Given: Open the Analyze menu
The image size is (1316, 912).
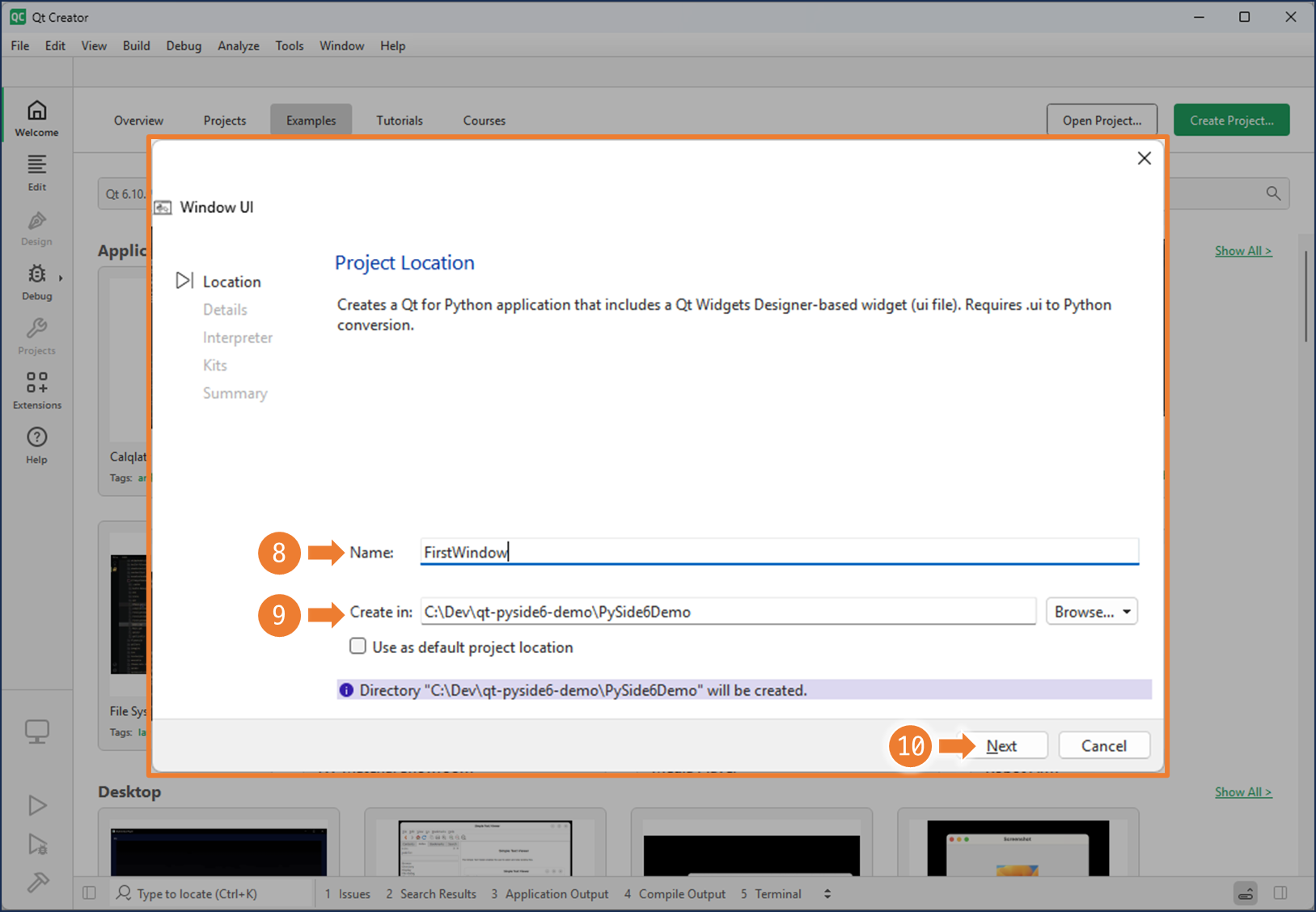Looking at the screenshot, I should point(239,46).
